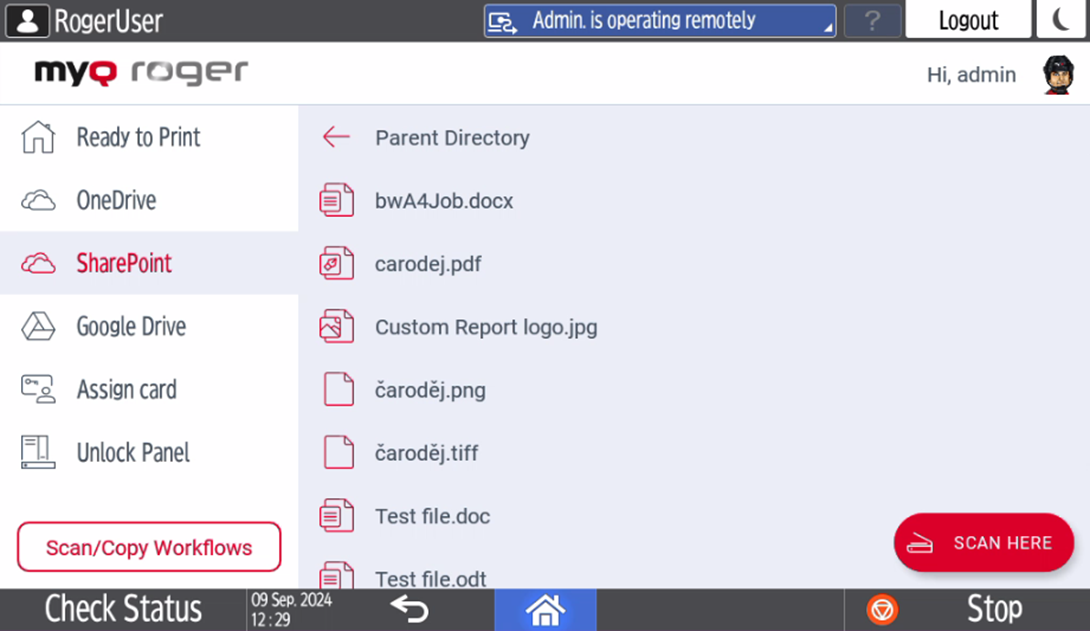Click the Scan/Copy Workflows button
This screenshot has width=1090, height=631.
click(149, 548)
